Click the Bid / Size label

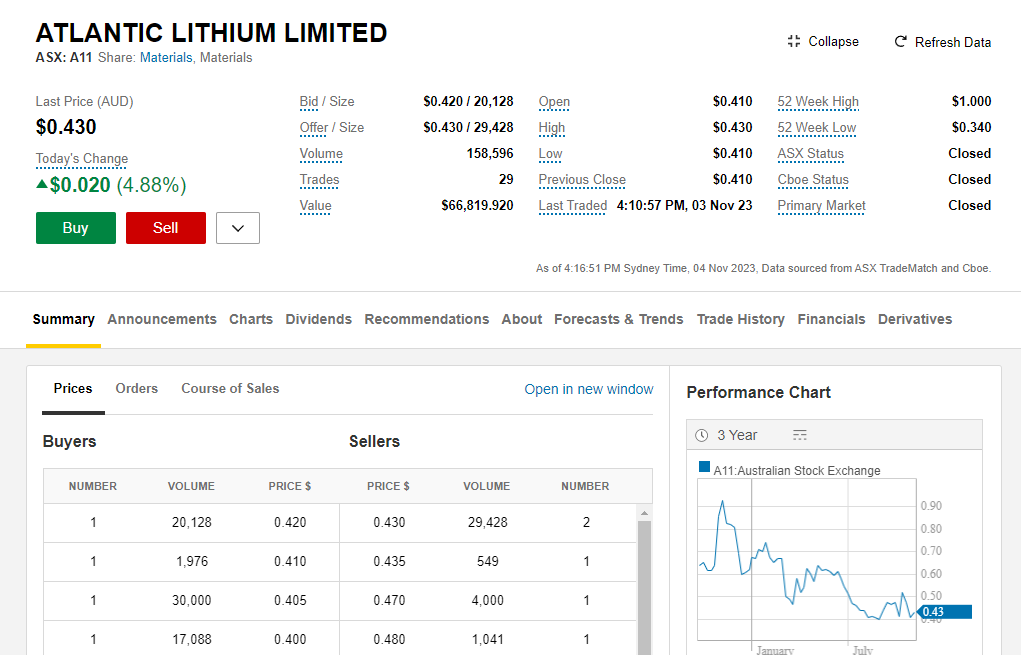327,102
